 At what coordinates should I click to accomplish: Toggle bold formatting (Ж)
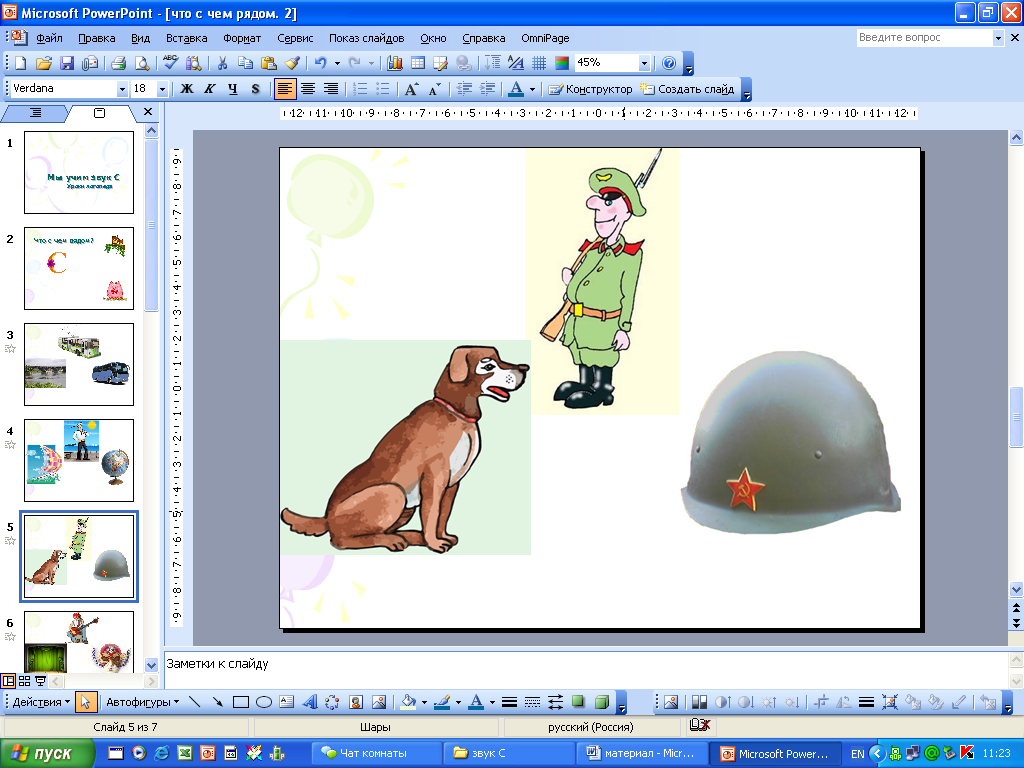click(x=187, y=89)
